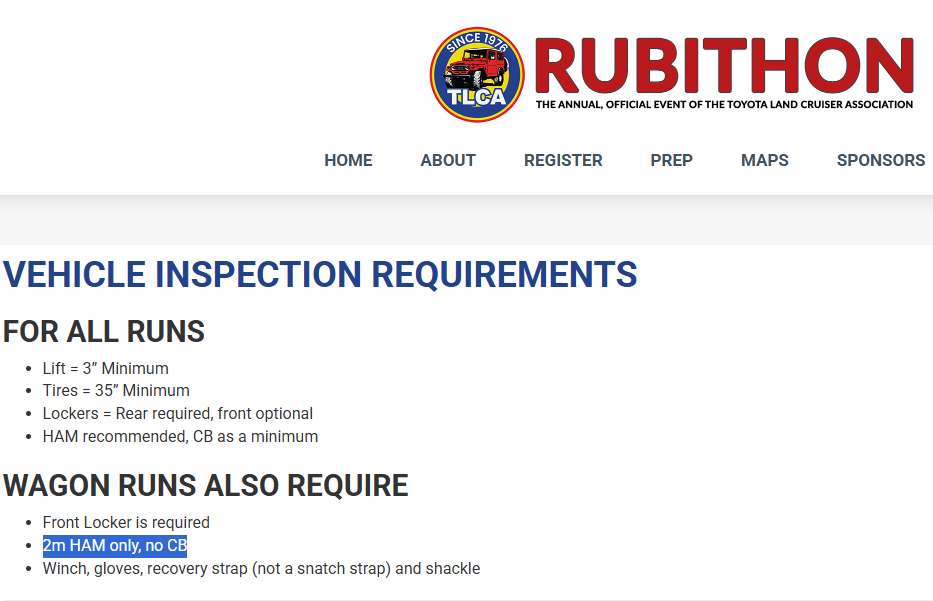Click the 'Tires = 35" Minimum' bullet
The image size is (933, 601).
(x=116, y=390)
